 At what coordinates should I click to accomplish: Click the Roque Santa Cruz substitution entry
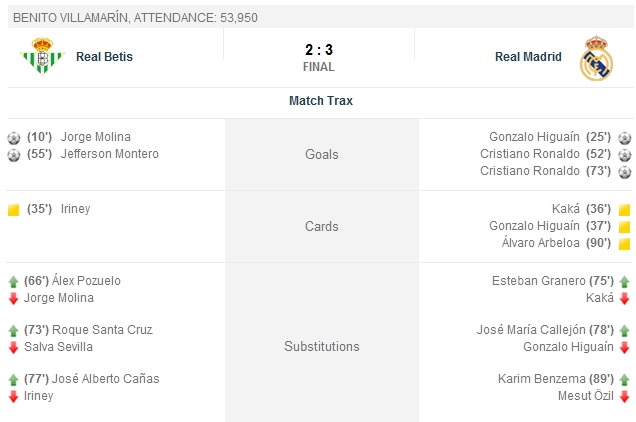pos(89,330)
